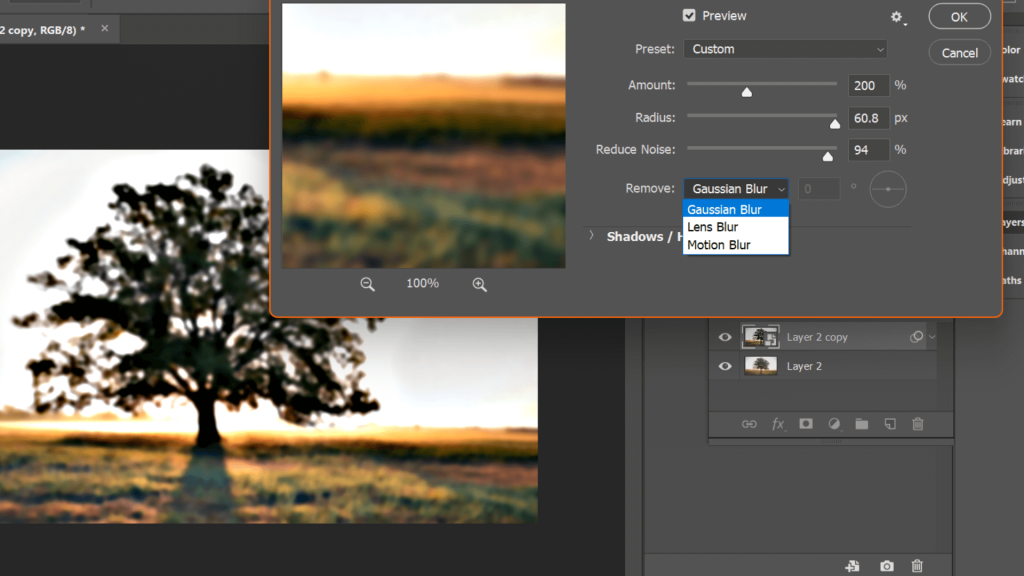Screen dimensions: 1024x576
Task: Select Lens Blur from the list
Action: click(736, 227)
